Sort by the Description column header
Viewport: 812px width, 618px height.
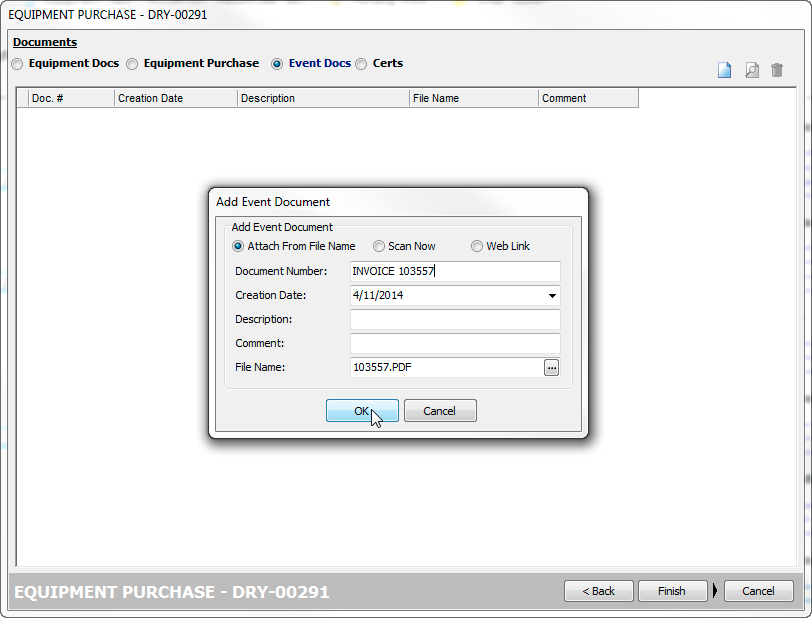tap(323, 98)
